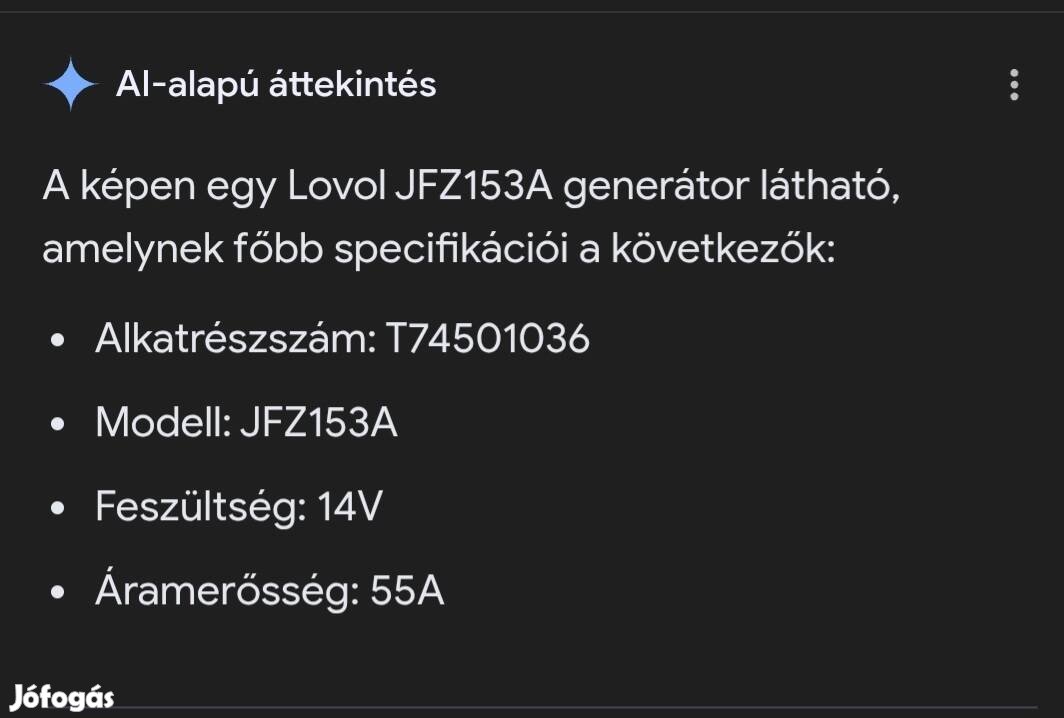Click the bullet before Áramerősség
1064x718 pixels.
pyautogui.click(x=58, y=593)
